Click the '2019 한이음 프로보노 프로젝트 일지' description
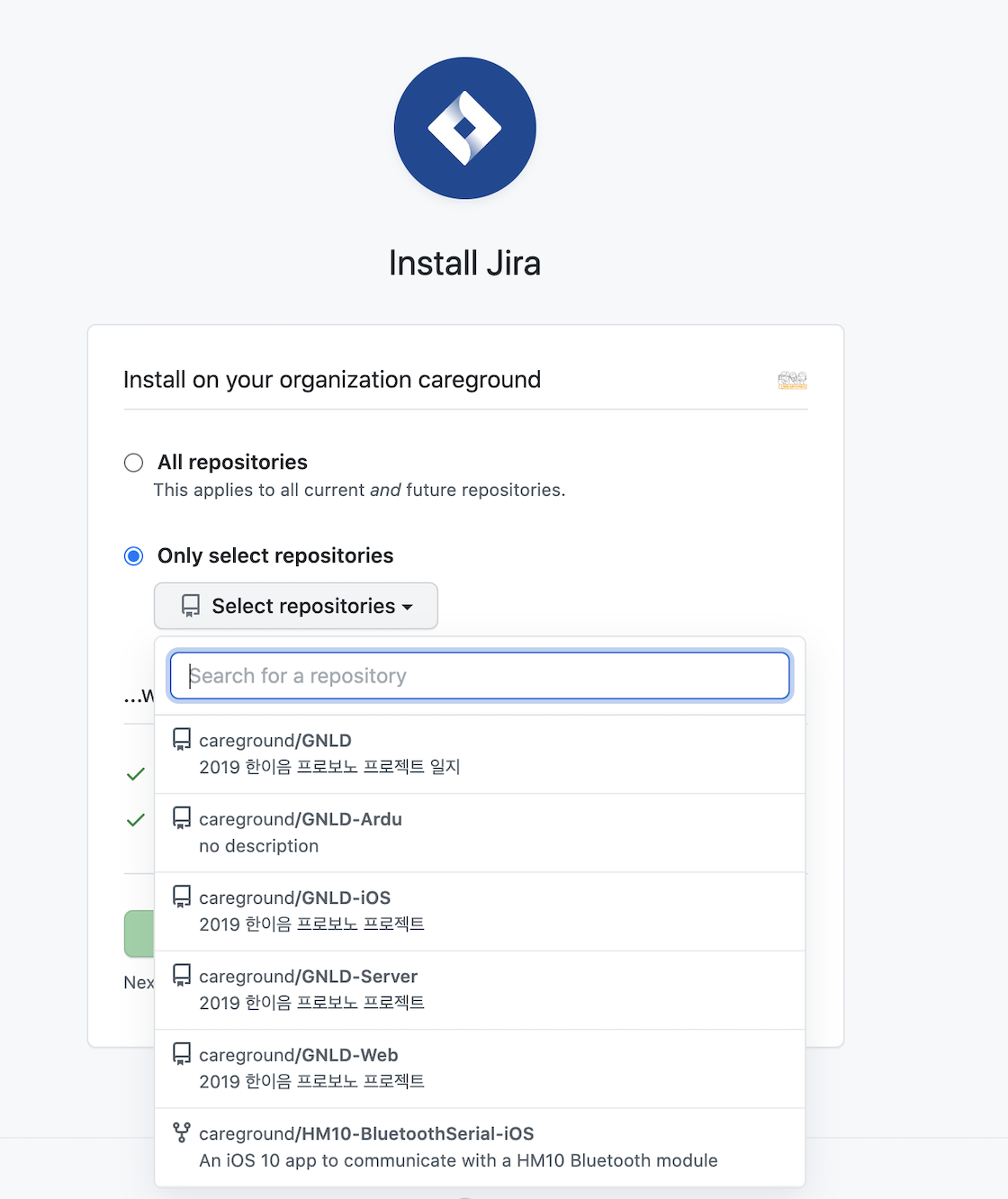 (x=329, y=767)
